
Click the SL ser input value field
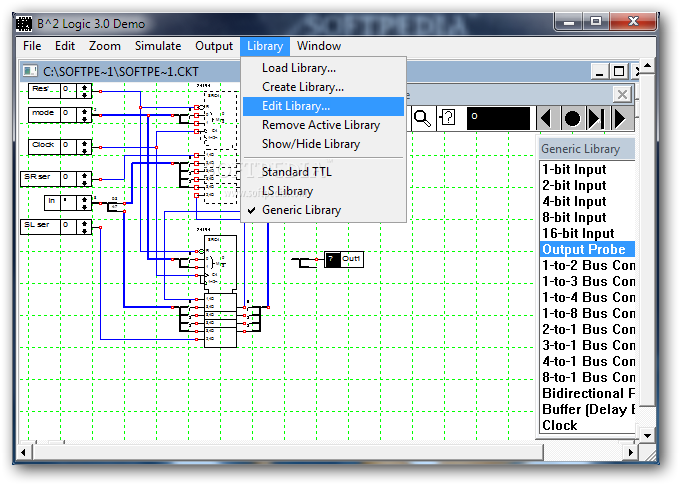click(x=68, y=227)
